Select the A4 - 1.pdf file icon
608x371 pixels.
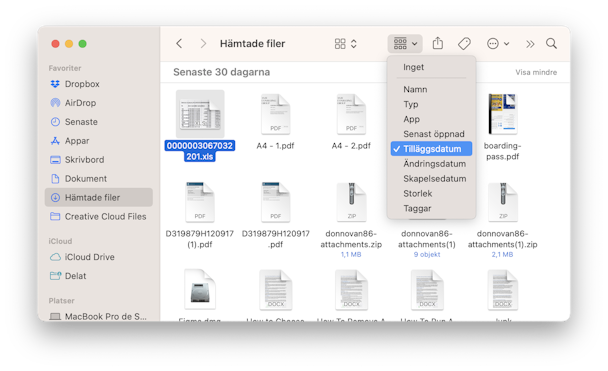[276, 114]
